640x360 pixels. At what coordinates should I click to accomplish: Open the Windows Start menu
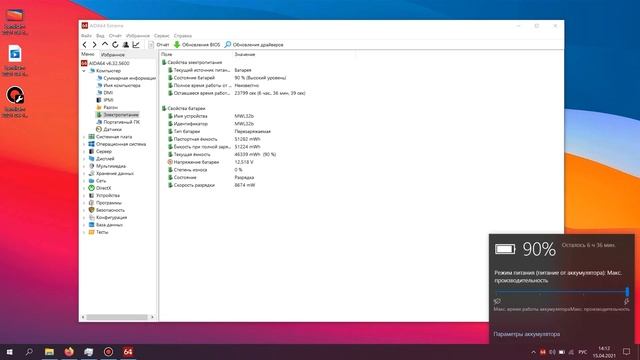point(9,352)
